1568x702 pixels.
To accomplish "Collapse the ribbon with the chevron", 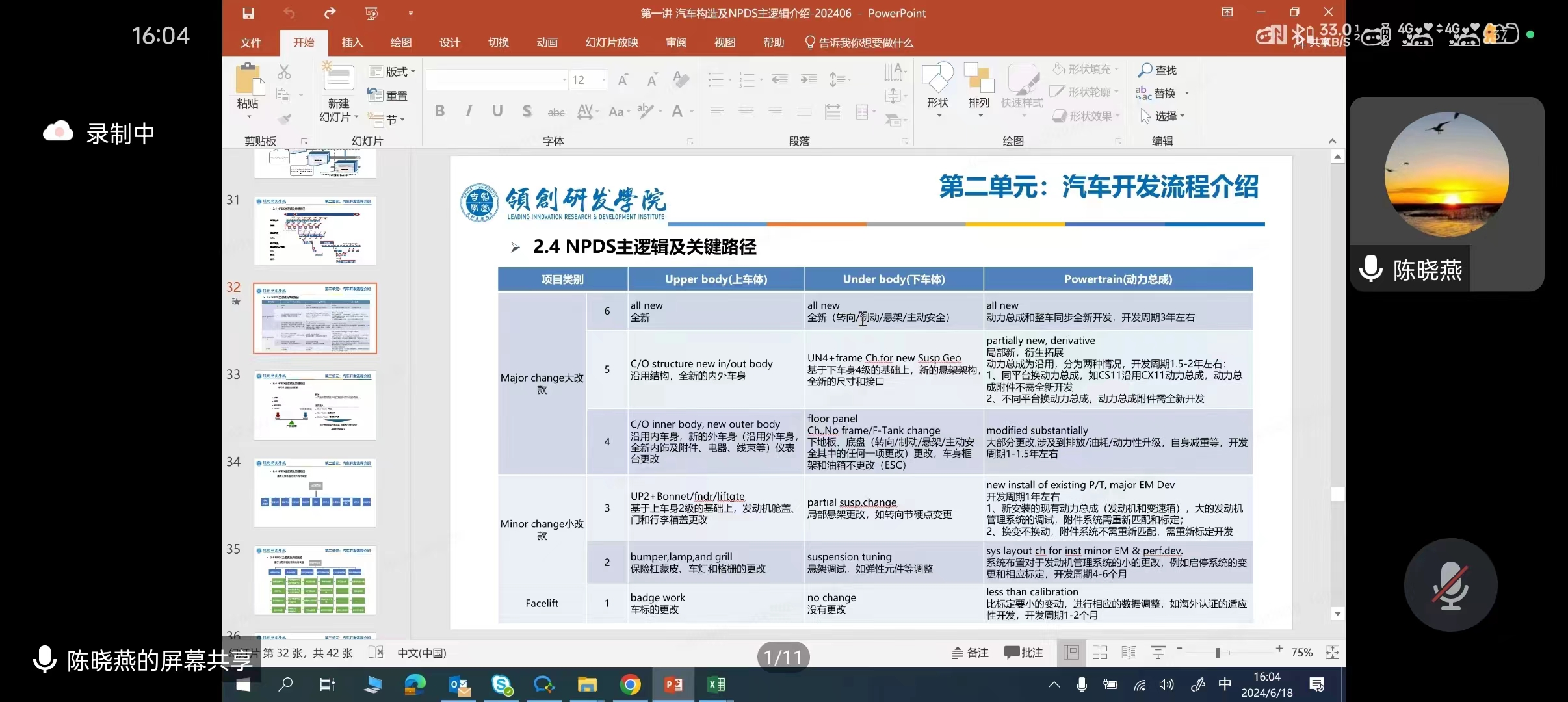I will coord(1332,141).
